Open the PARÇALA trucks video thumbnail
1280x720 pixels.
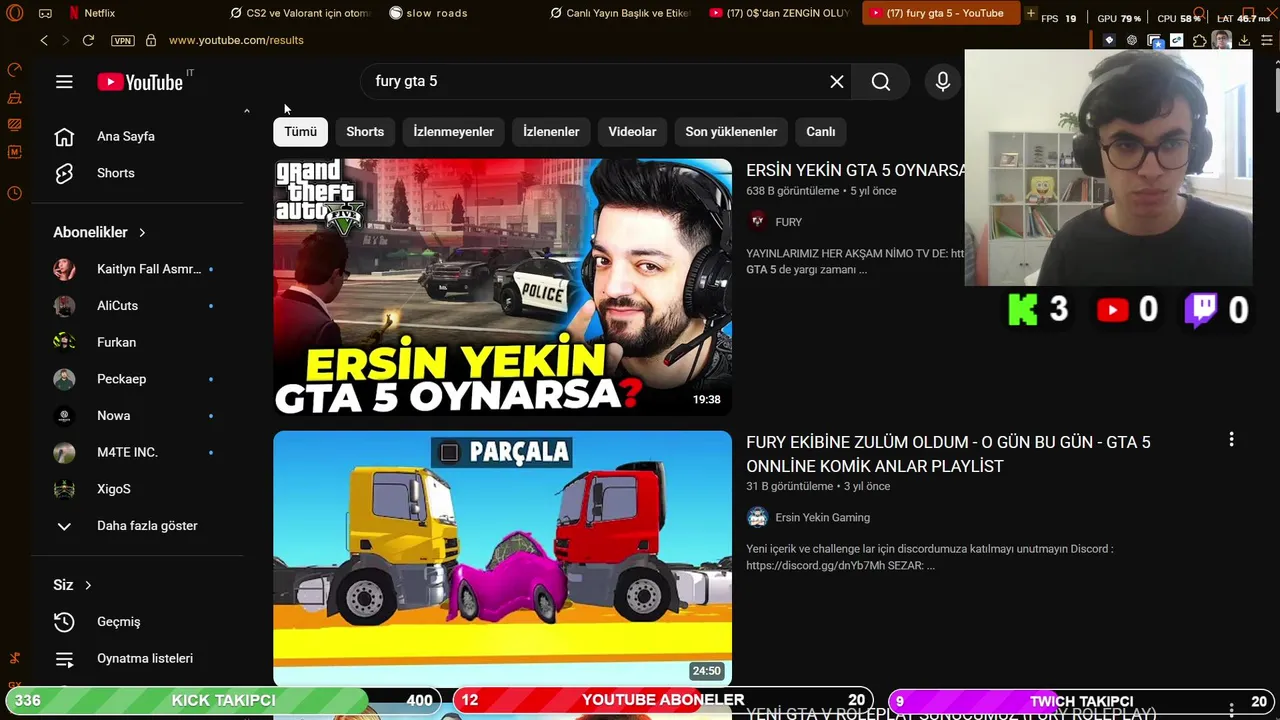pos(503,559)
